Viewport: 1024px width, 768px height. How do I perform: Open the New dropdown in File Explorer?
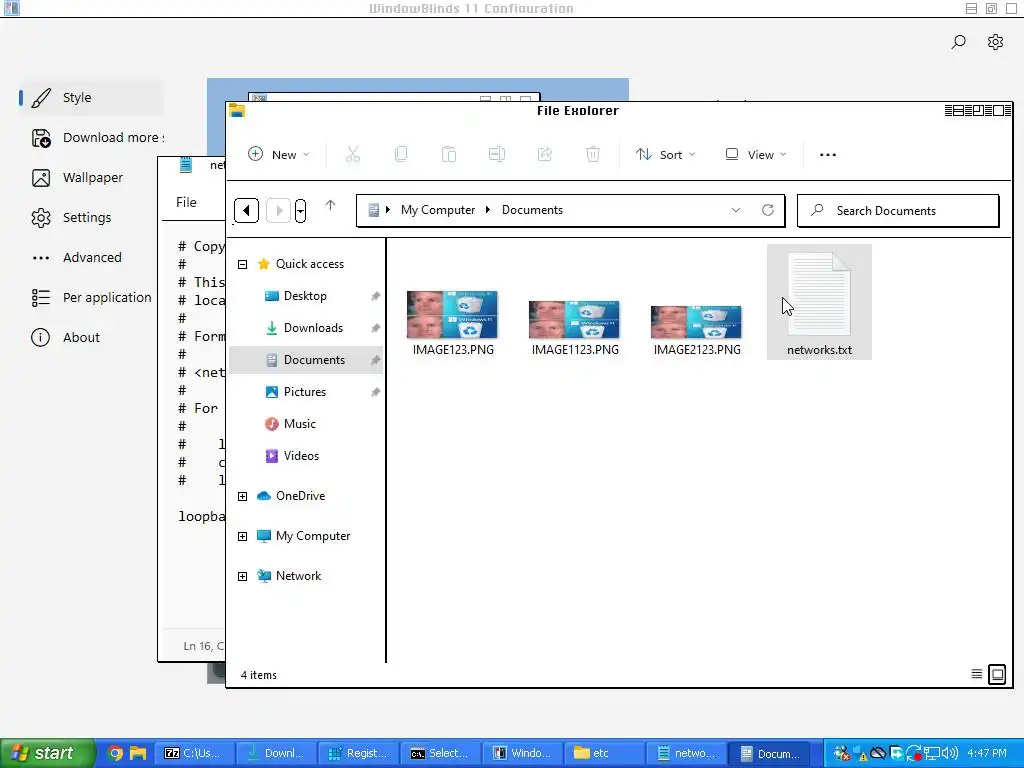279,155
